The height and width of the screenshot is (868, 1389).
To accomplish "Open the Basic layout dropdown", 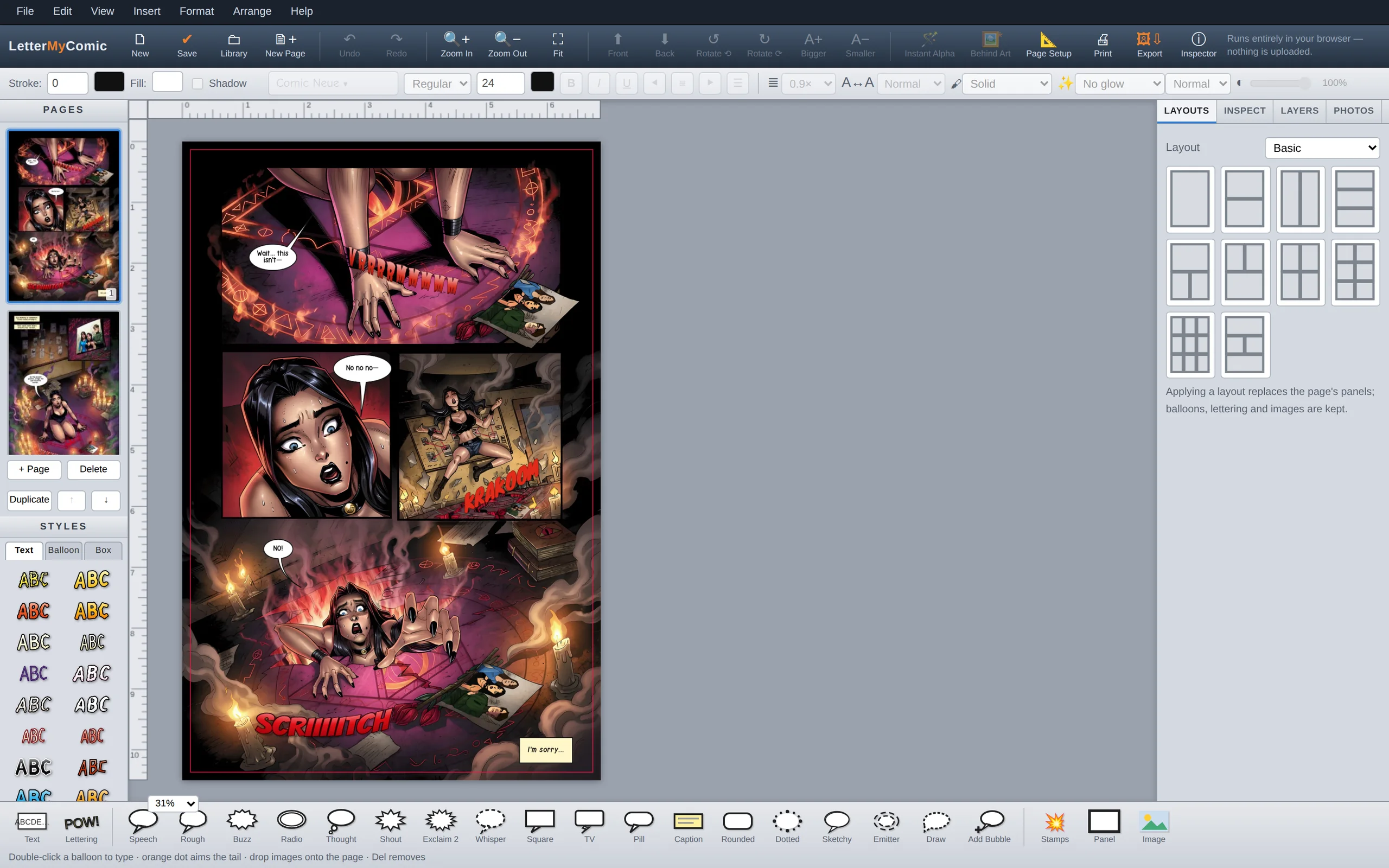I will 1322,148.
